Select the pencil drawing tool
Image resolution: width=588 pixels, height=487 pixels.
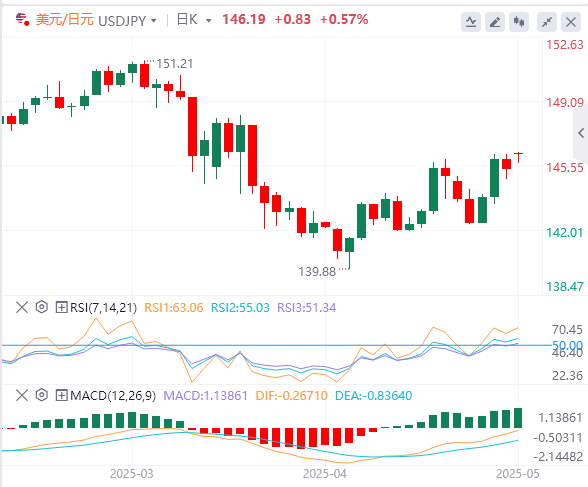[x=495, y=22]
